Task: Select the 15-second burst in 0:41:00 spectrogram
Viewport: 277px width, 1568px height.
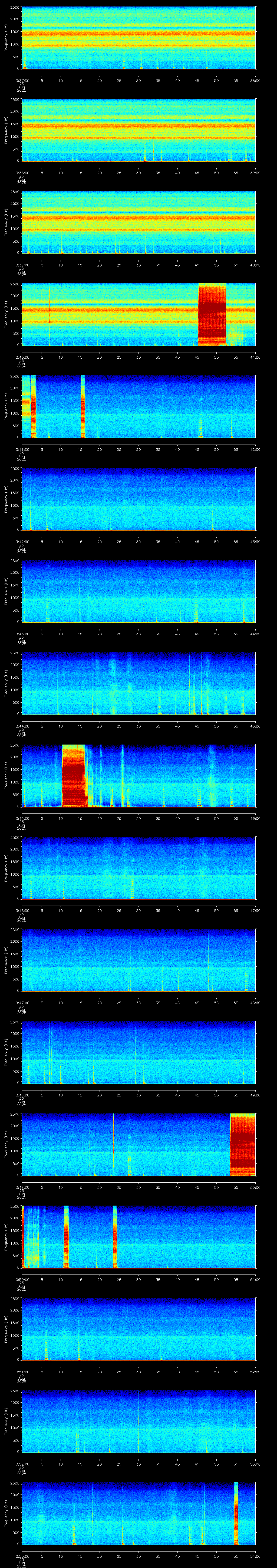Action: pos(83,407)
